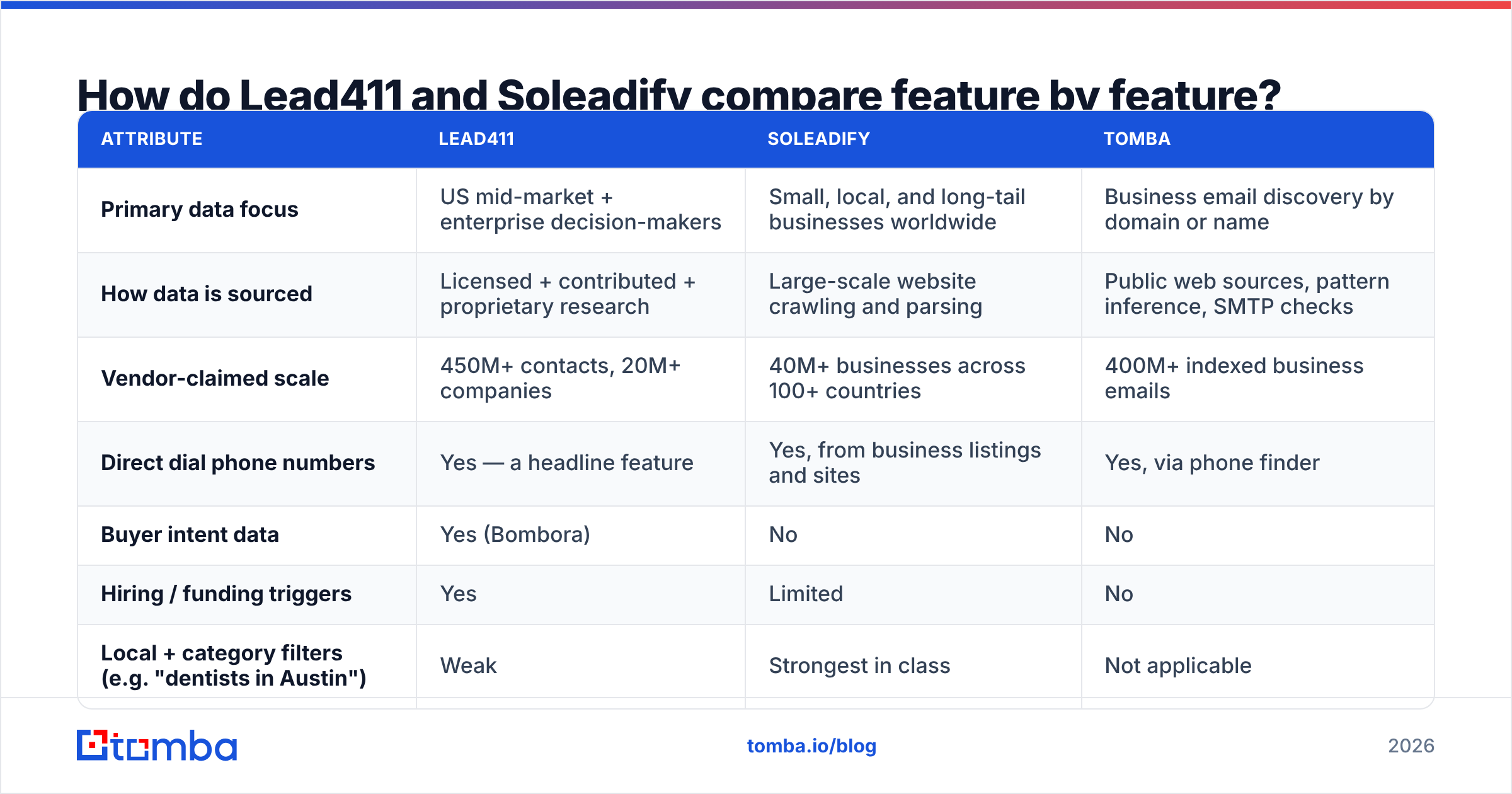This screenshot has width=1512, height=794.
Task: Select the 'Buyer intent data' row label
Action: pos(190,534)
